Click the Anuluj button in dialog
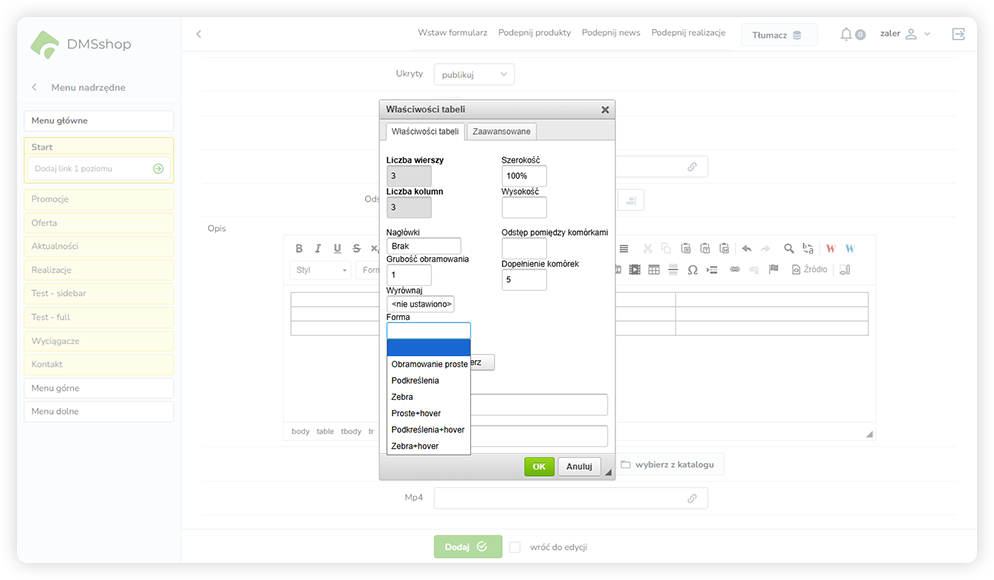Image resolution: width=994 pixels, height=580 pixels. pyautogui.click(x=580, y=466)
